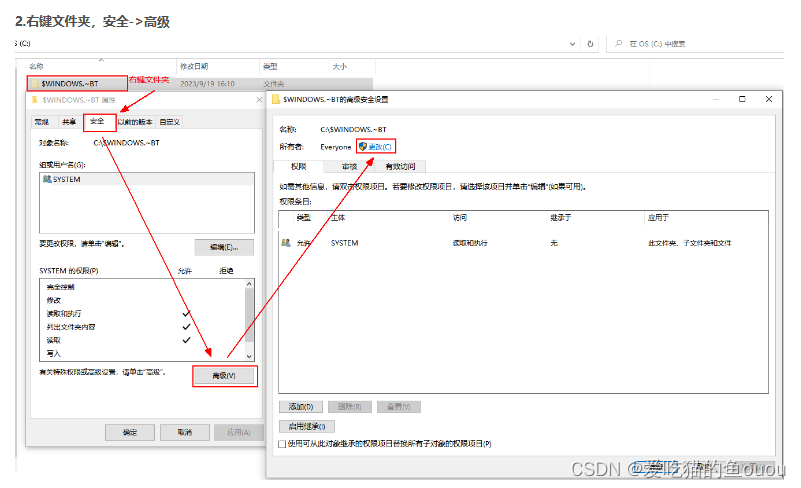Screen dimensions: 801x488
Task: Switch to 常规 tab in properties dialog
Action: (x=41, y=122)
